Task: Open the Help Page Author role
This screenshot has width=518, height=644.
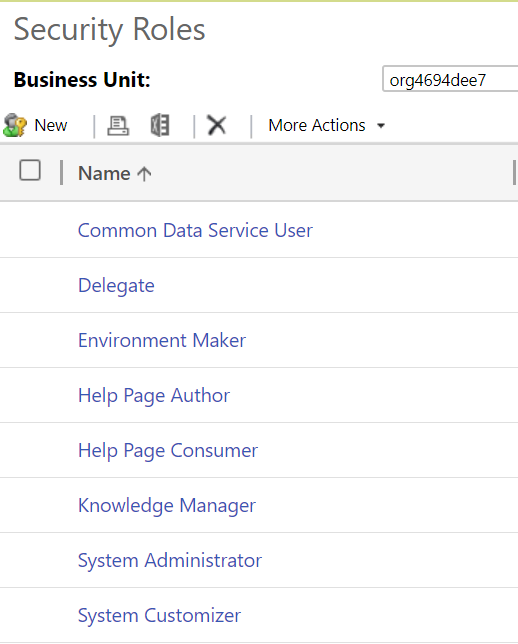Action: [154, 396]
